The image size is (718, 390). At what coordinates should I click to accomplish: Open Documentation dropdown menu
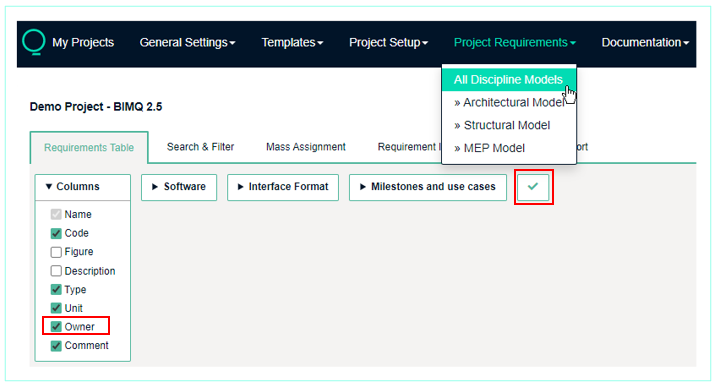tap(645, 43)
